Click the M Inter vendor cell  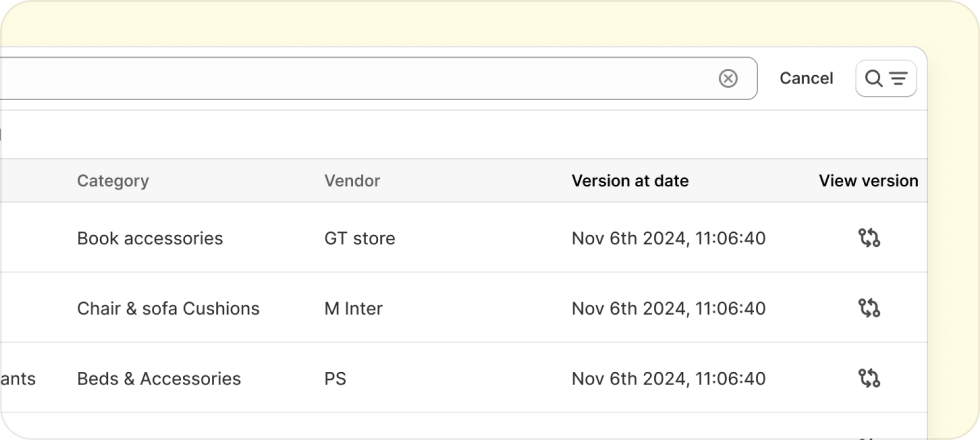[353, 308]
